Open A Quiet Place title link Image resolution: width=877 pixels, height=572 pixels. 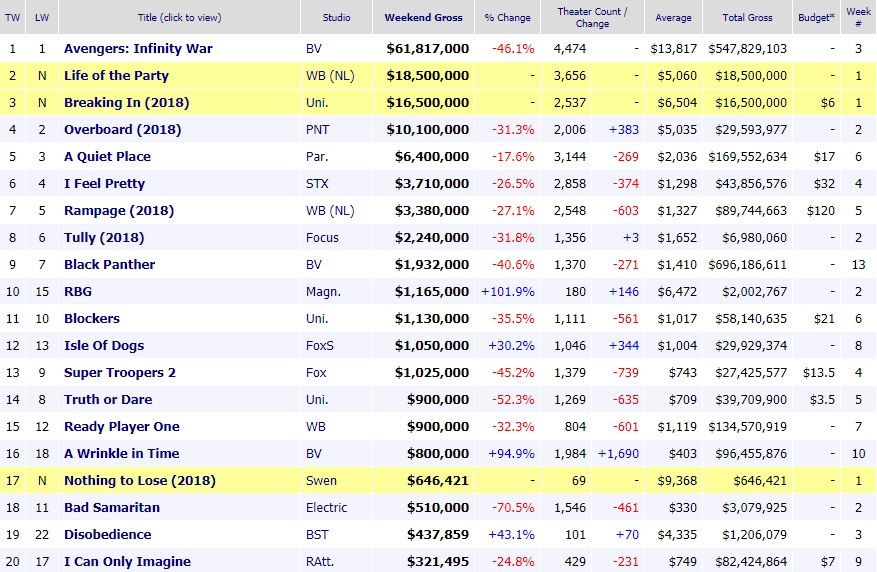[107, 157]
